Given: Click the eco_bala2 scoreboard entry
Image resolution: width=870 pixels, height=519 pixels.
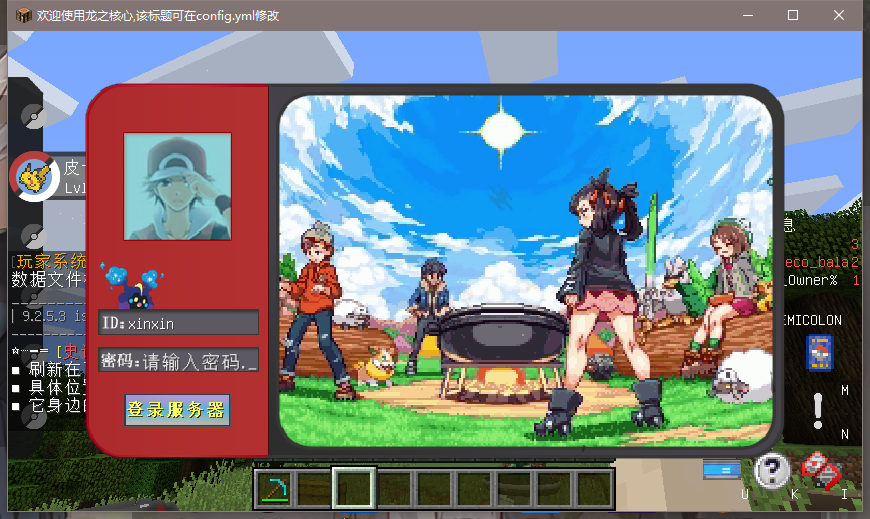Looking at the screenshot, I should [x=821, y=262].
